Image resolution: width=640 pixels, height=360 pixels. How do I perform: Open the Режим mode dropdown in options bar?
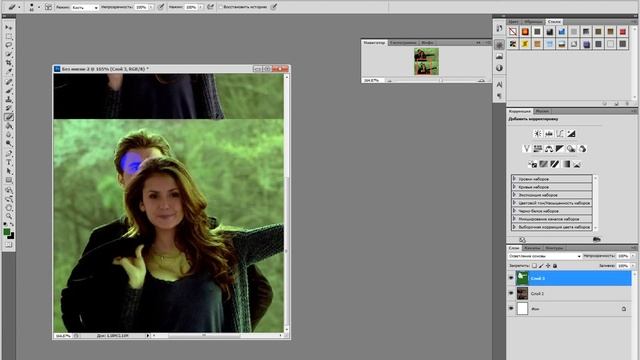pyautogui.click(x=85, y=7)
